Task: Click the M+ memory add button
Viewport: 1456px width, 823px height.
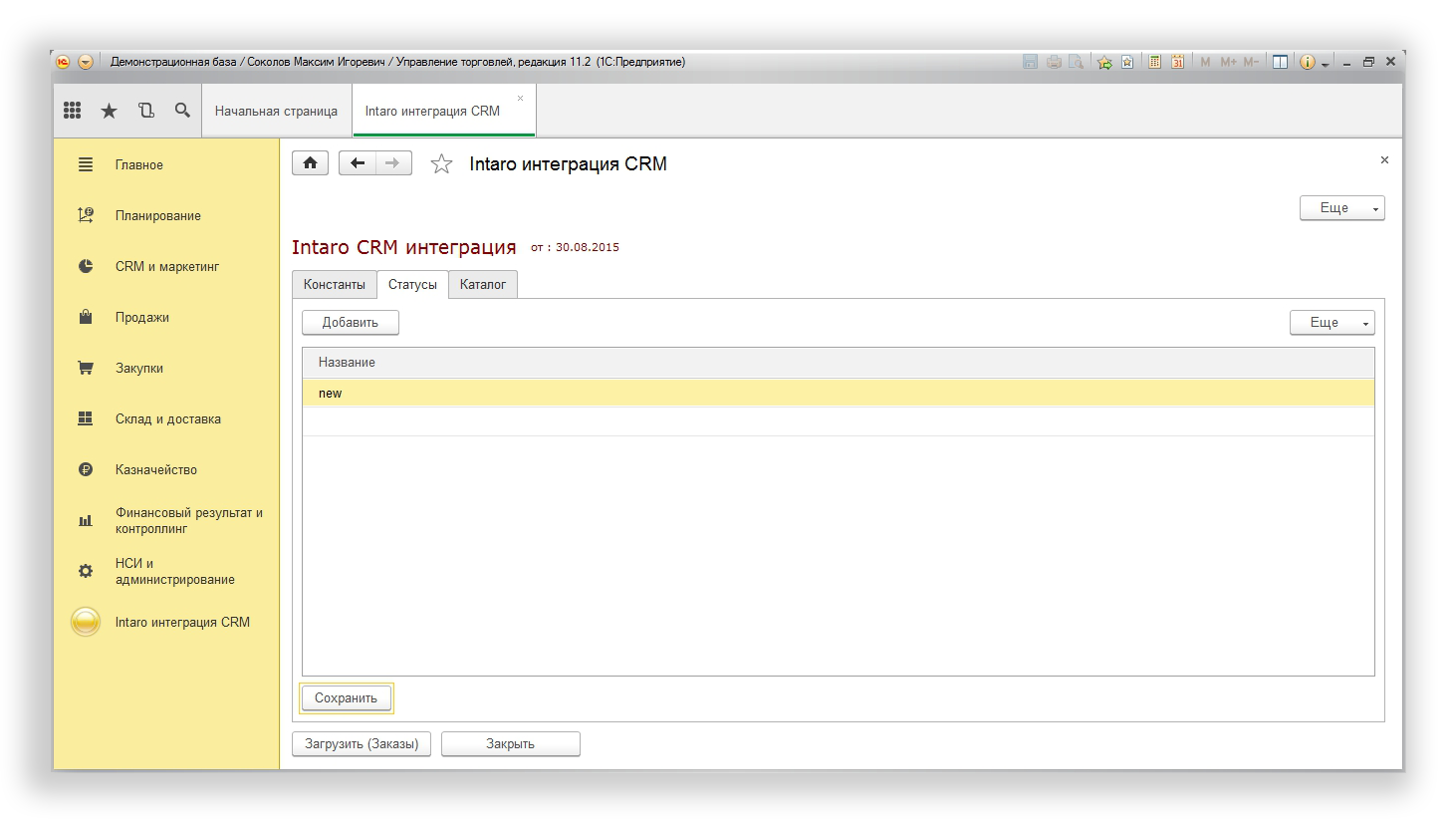Action: pos(1228,62)
